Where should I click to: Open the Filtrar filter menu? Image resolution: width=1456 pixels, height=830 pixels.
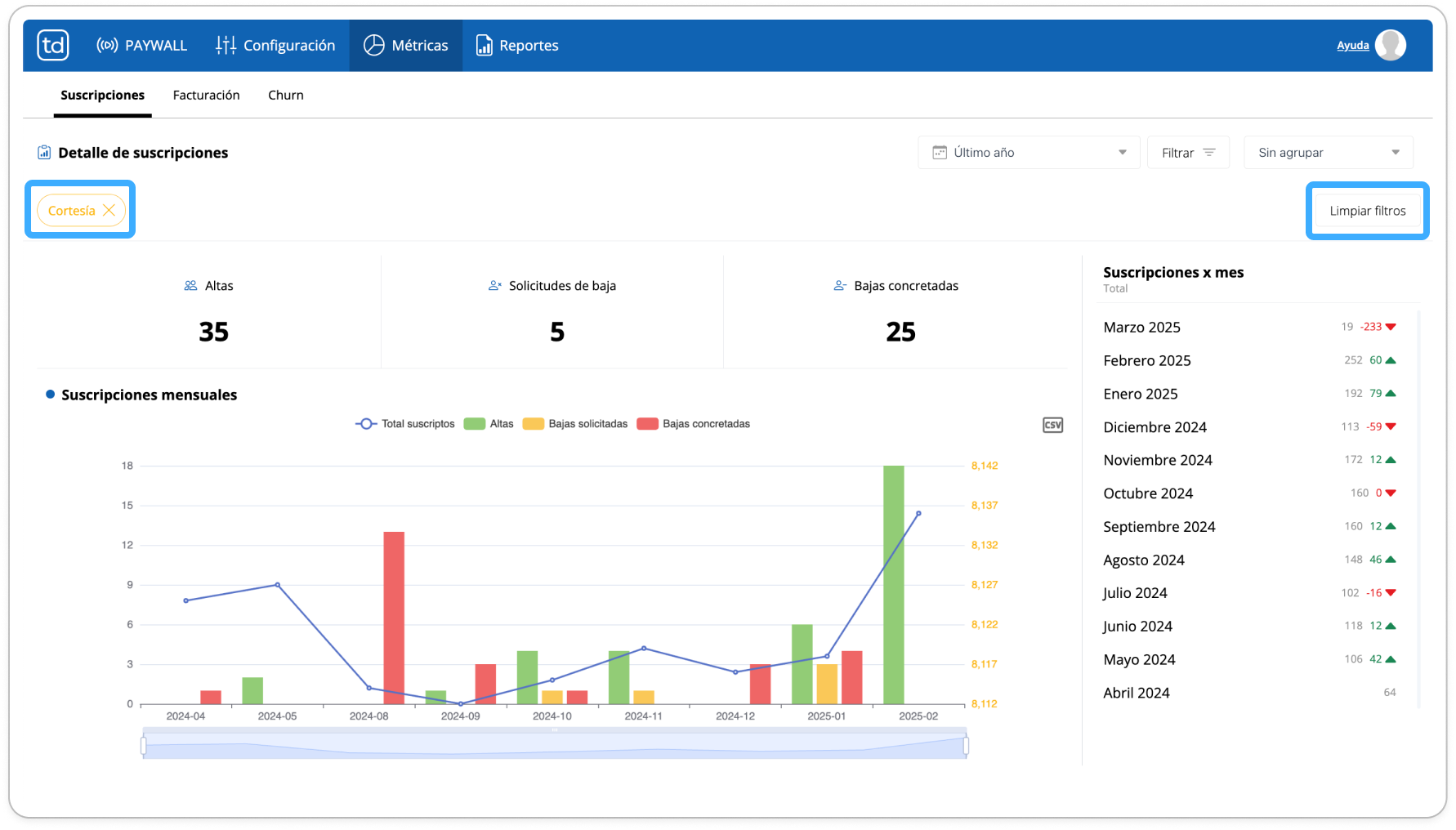1188,153
